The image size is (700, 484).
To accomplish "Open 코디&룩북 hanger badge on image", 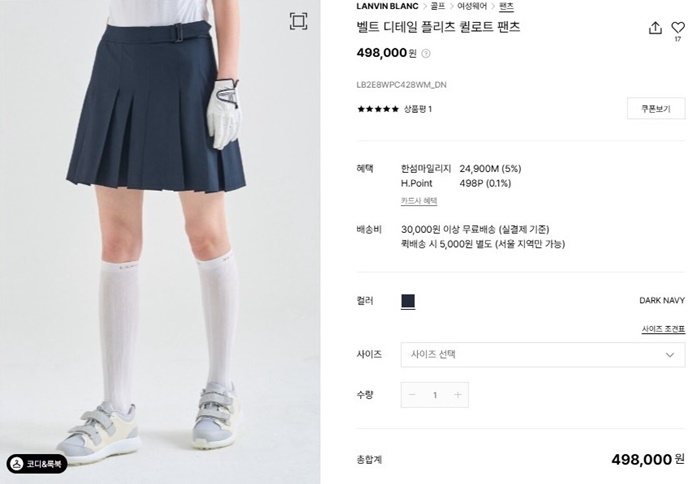I will pos(37,463).
